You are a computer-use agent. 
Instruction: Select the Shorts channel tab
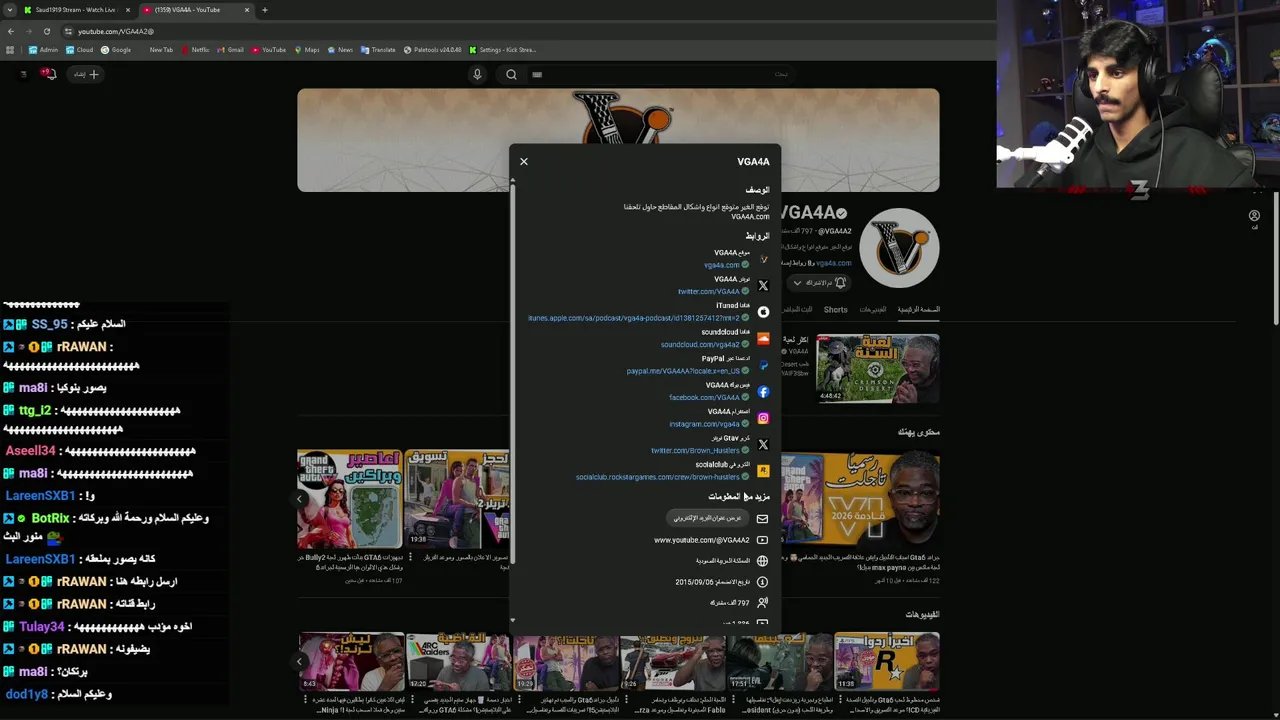pos(835,310)
